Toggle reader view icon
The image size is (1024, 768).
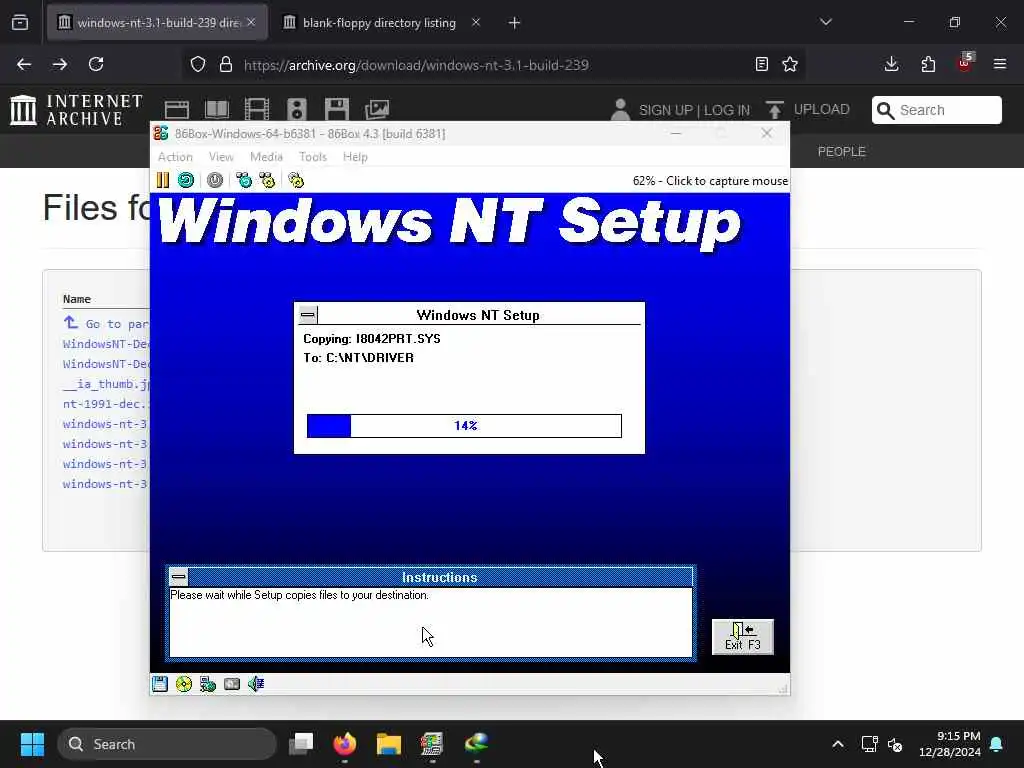(761, 64)
